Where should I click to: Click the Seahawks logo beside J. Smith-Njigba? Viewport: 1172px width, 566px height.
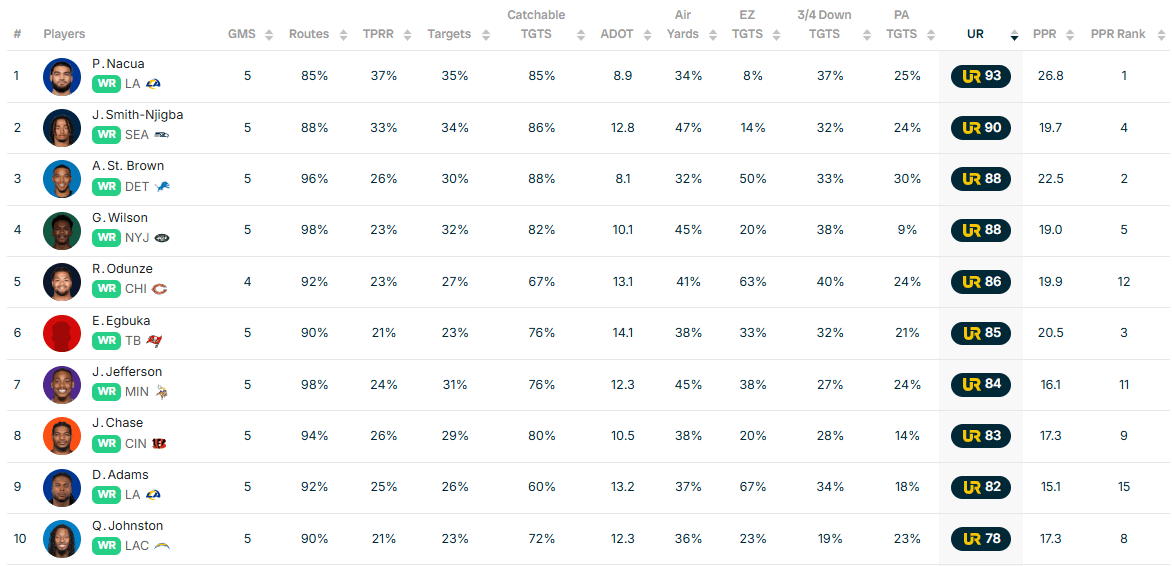161,135
